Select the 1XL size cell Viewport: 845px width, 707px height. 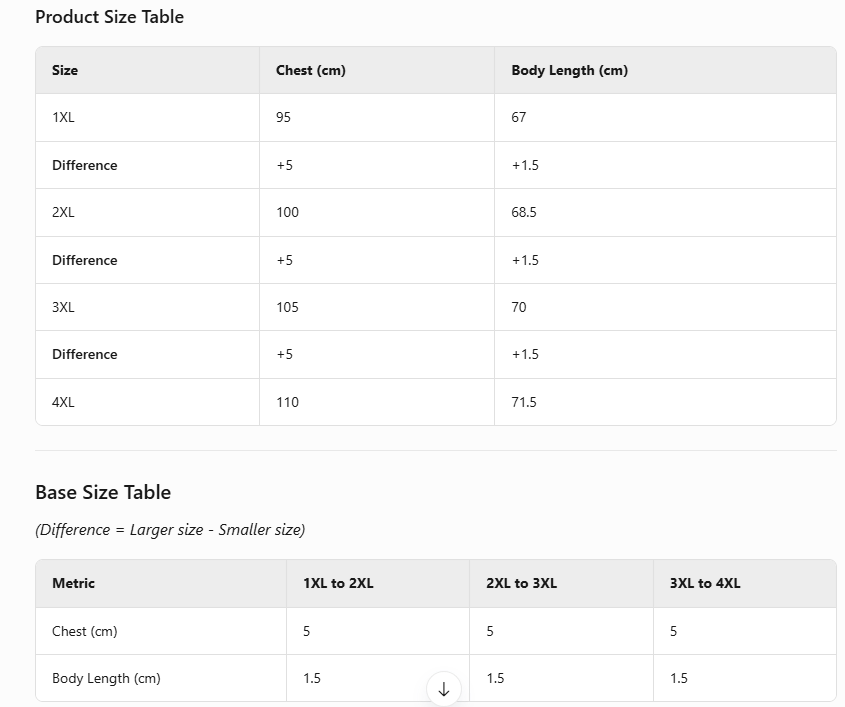63,117
